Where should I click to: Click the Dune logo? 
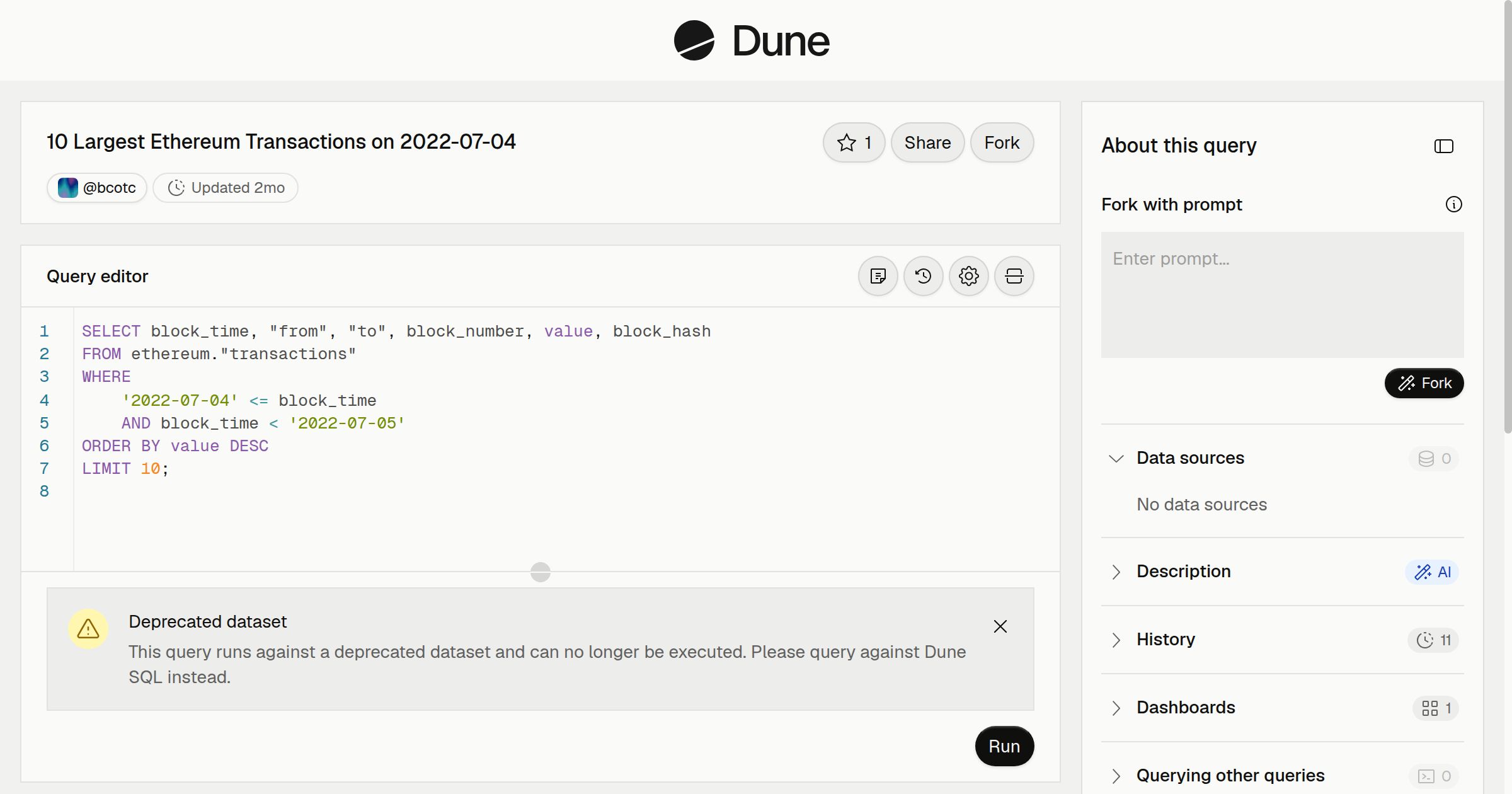point(752,40)
